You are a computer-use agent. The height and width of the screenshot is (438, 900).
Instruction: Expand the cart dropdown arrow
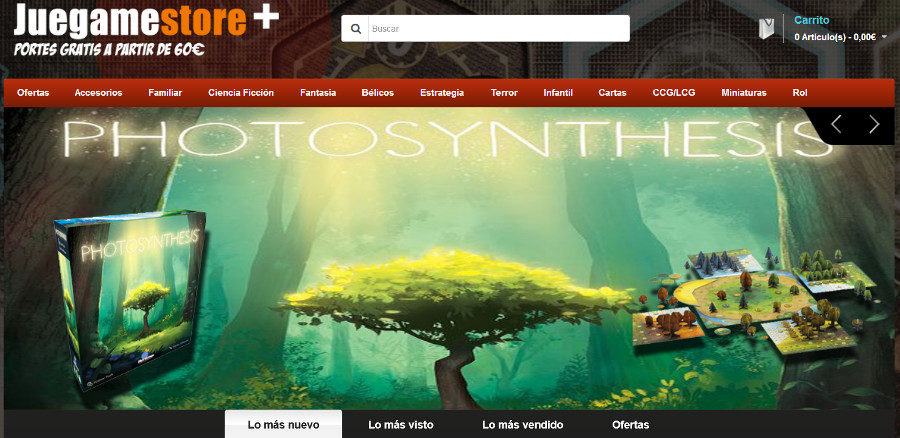pyautogui.click(x=884, y=37)
